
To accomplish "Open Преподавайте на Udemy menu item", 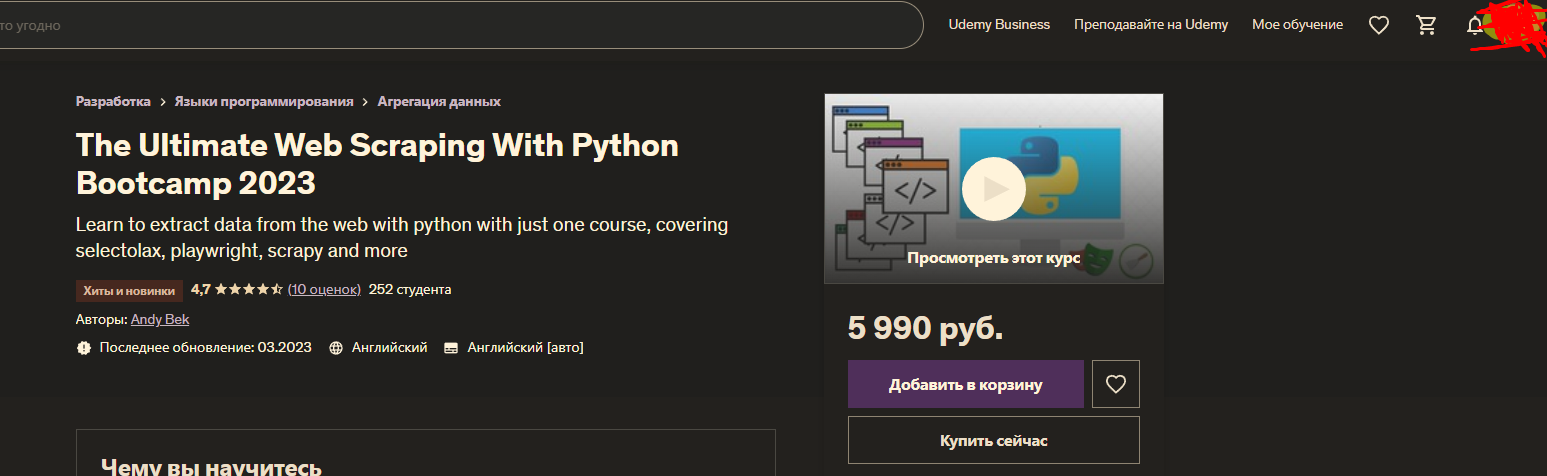I will point(1150,25).
